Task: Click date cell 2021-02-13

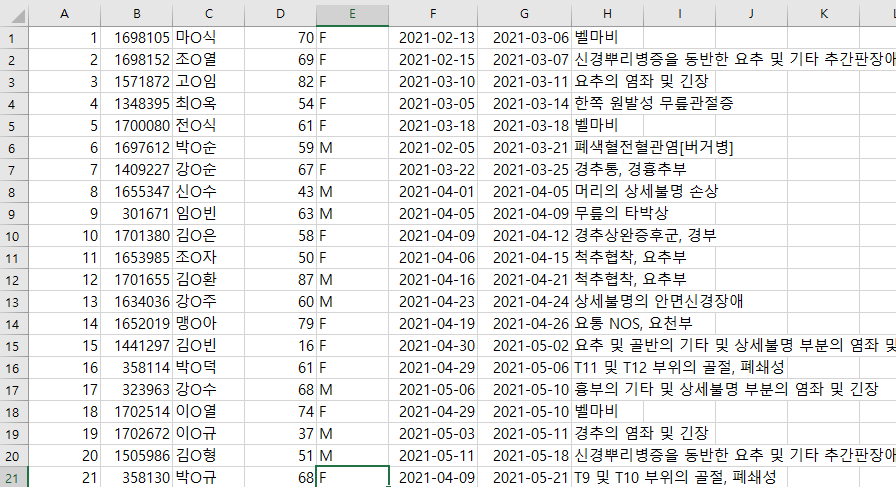Action: point(433,38)
